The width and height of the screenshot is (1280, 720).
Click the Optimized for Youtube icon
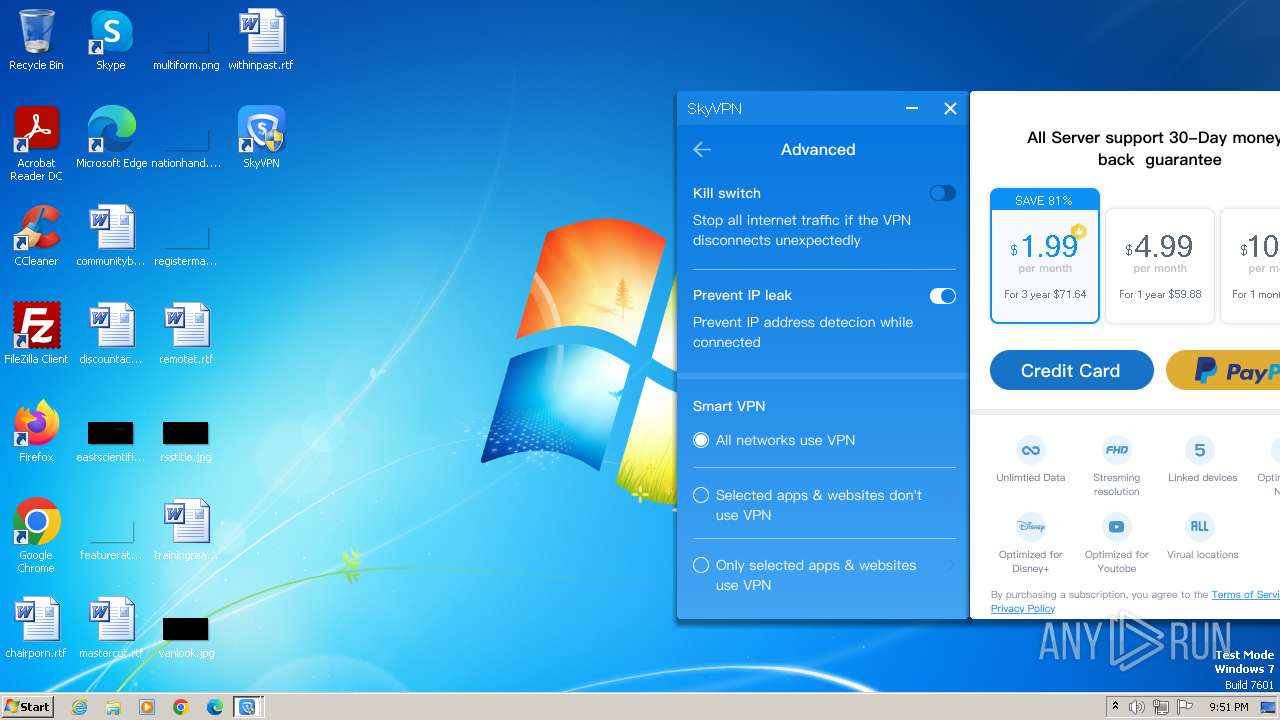point(1116,526)
